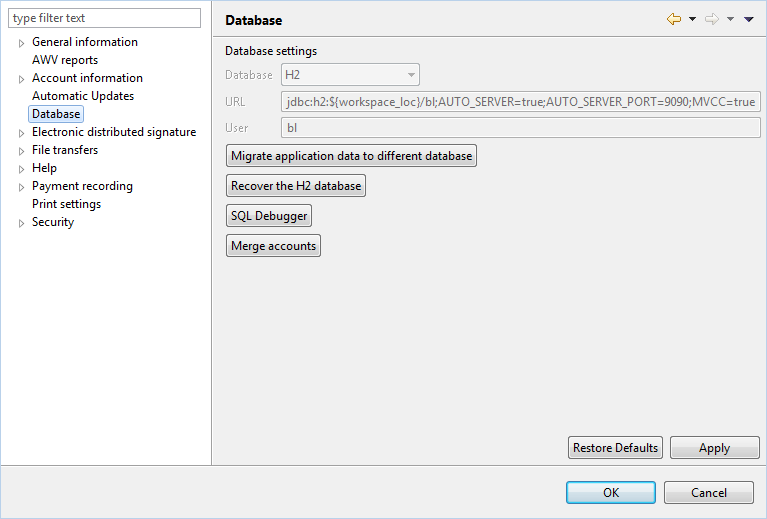
Task: Select Automatic Updates preference page
Action: (x=83, y=96)
